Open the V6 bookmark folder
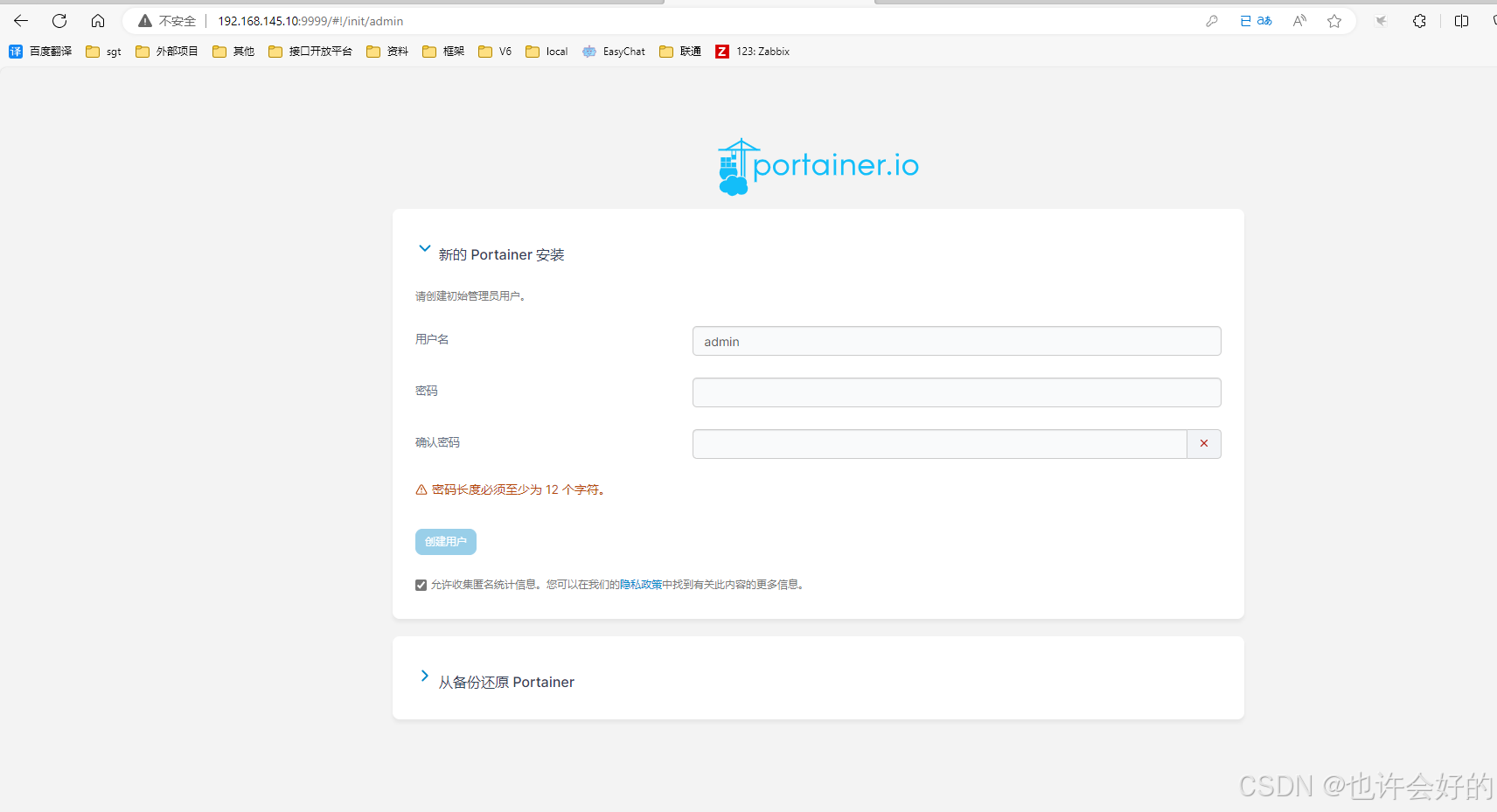 tap(495, 52)
